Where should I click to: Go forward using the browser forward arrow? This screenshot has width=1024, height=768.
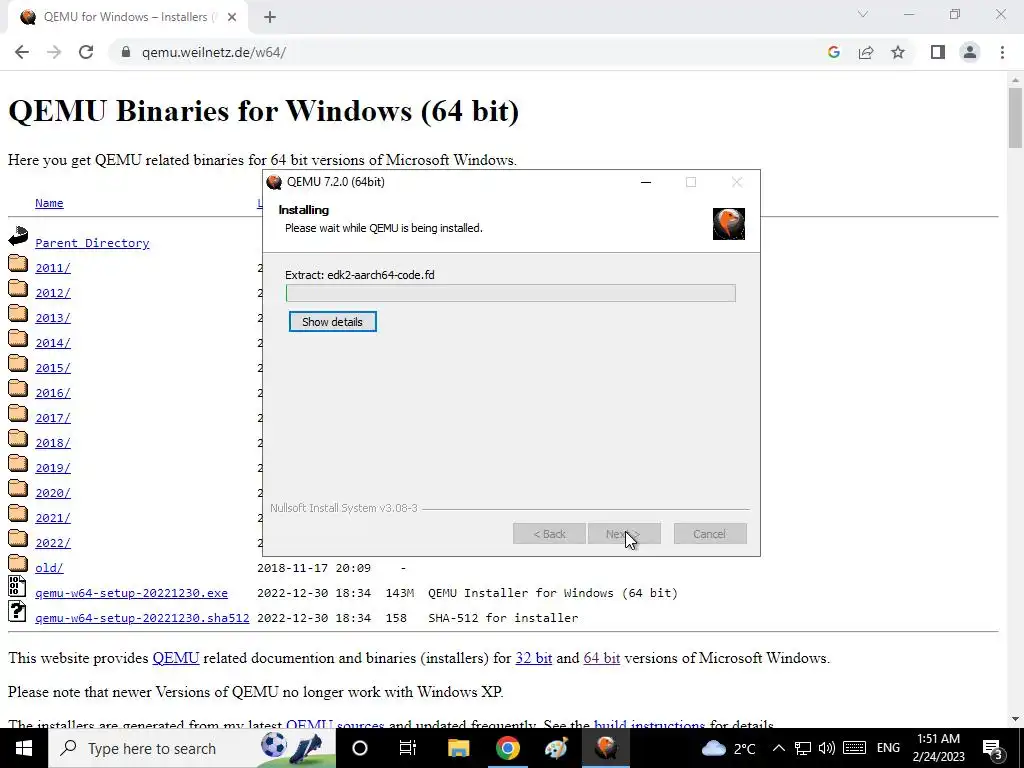click(54, 52)
